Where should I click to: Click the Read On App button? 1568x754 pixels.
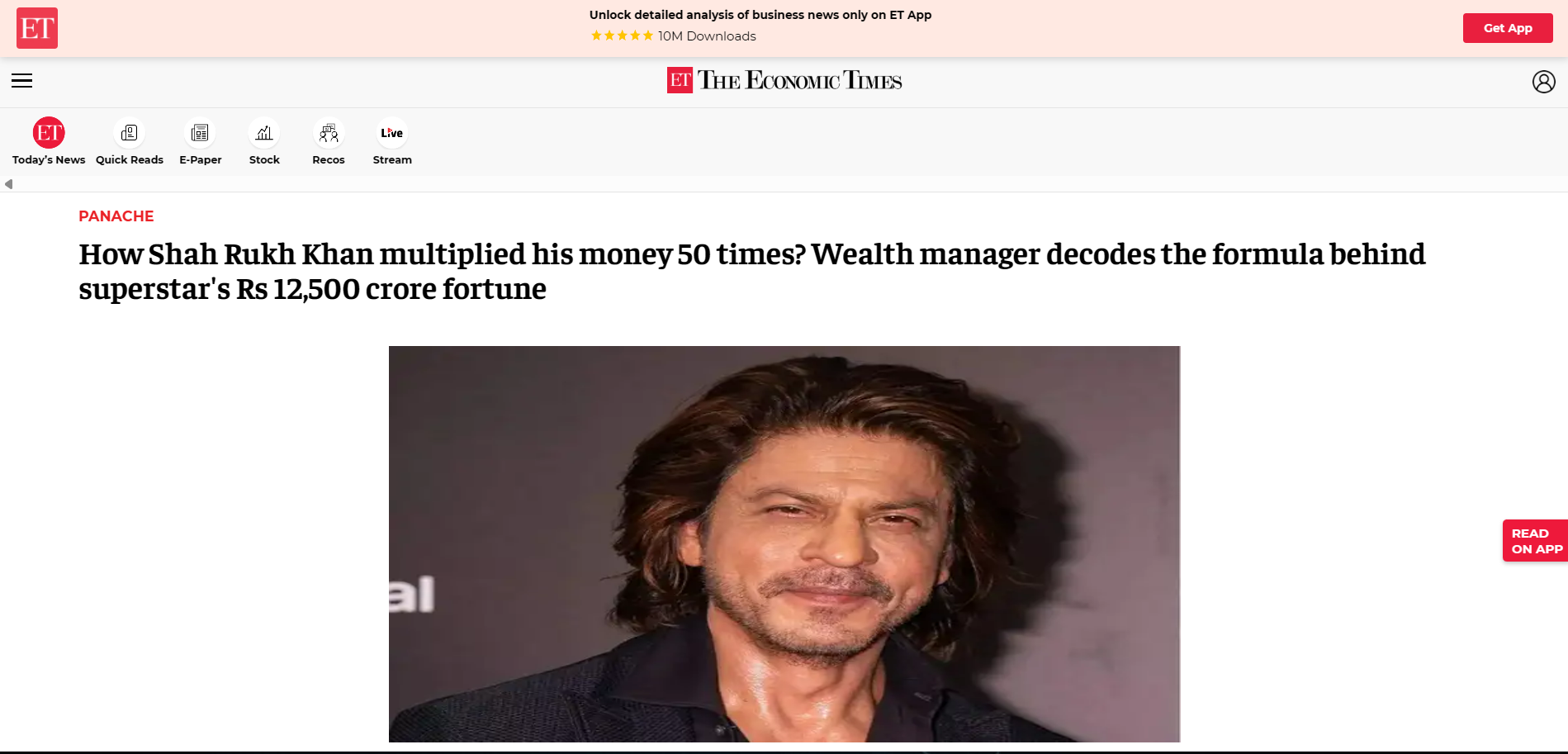[1536, 541]
